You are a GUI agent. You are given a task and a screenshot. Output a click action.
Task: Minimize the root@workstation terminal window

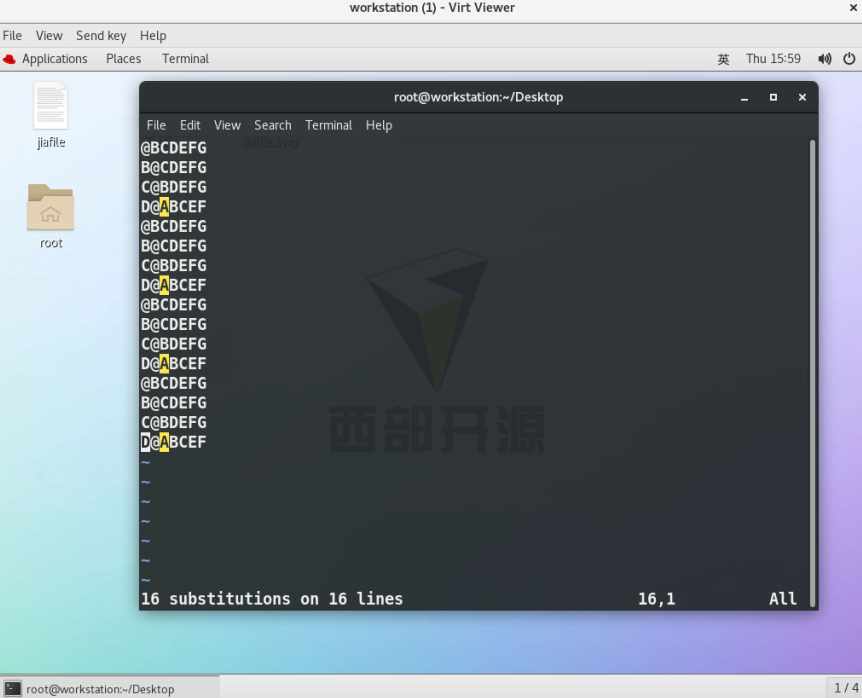(x=744, y=98)
